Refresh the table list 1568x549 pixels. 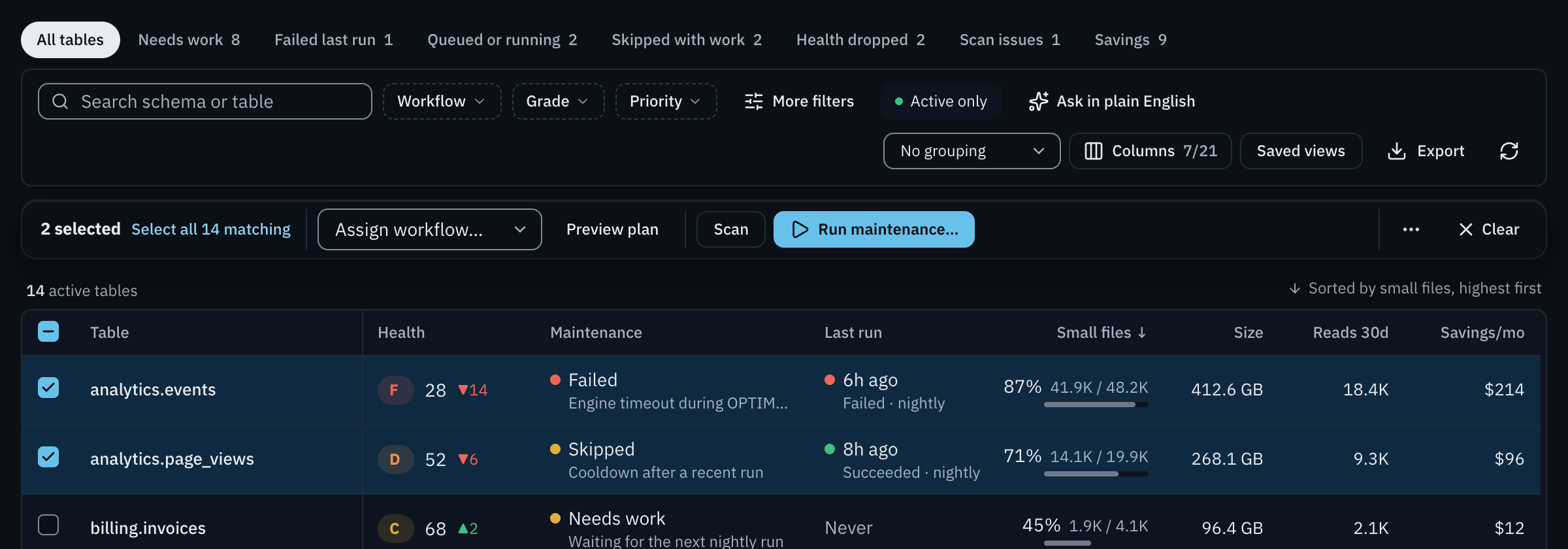click(x=1509, y=151)
